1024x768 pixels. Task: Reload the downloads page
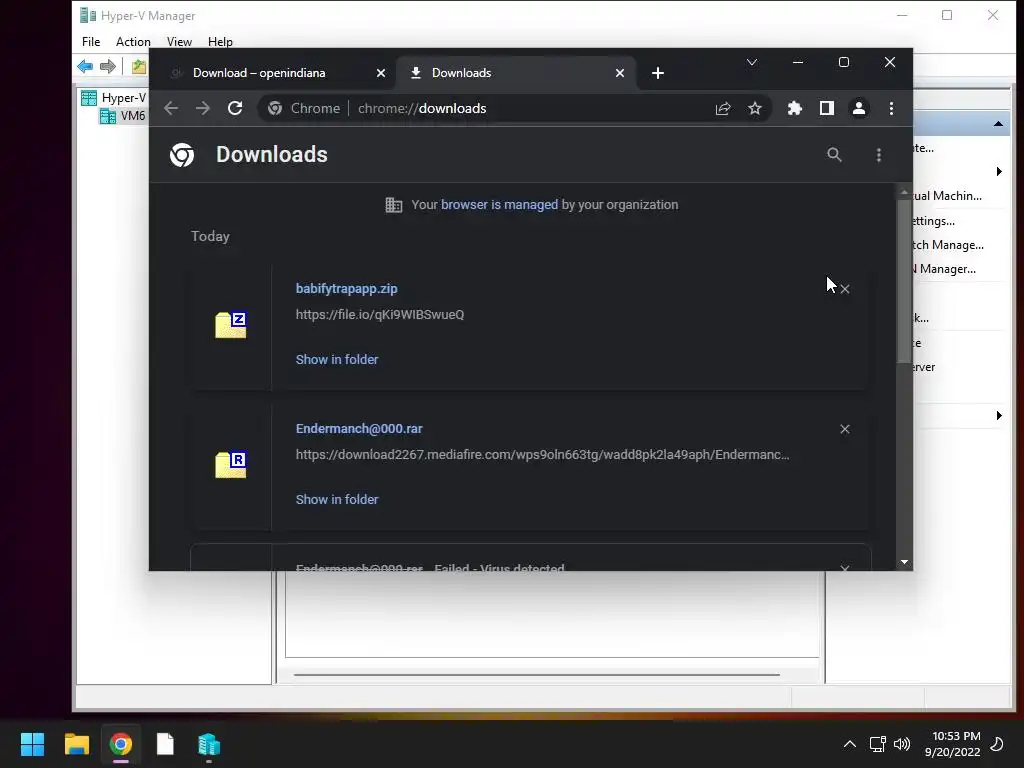pos(235,108)
